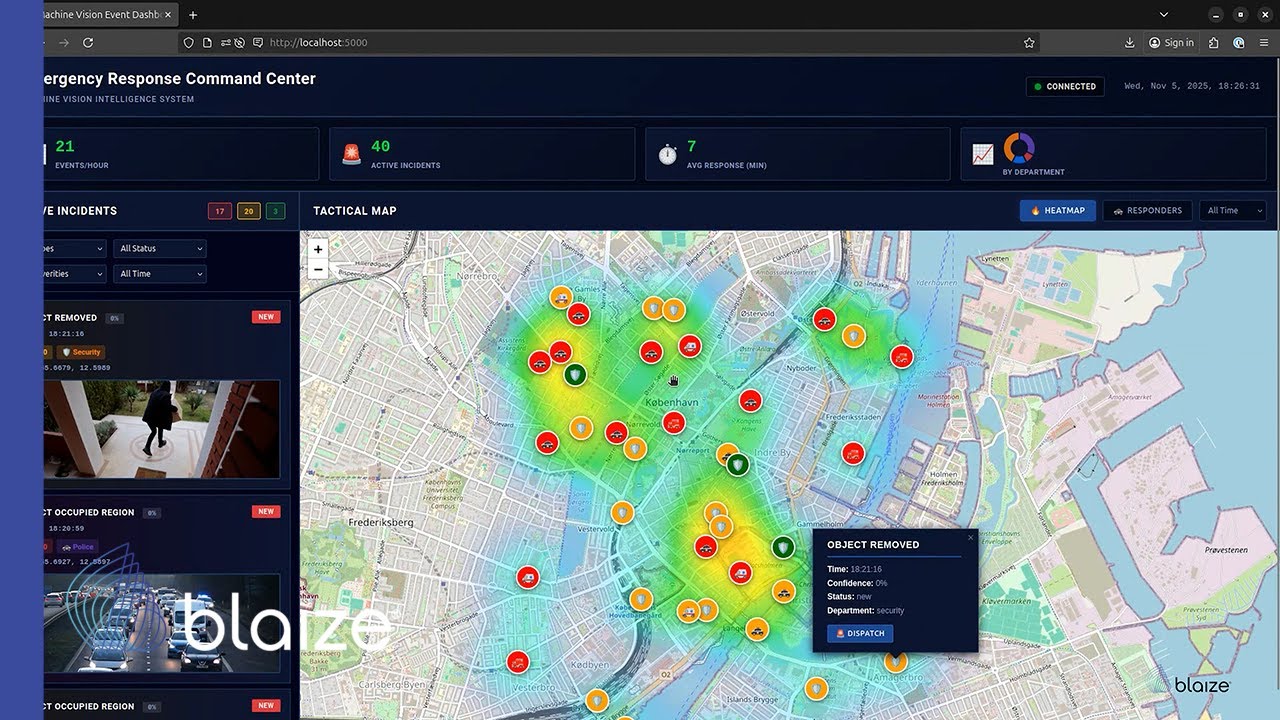Click the By Department donut chart
Viewport: 1280px width, 720px height.
point(1018,148)
